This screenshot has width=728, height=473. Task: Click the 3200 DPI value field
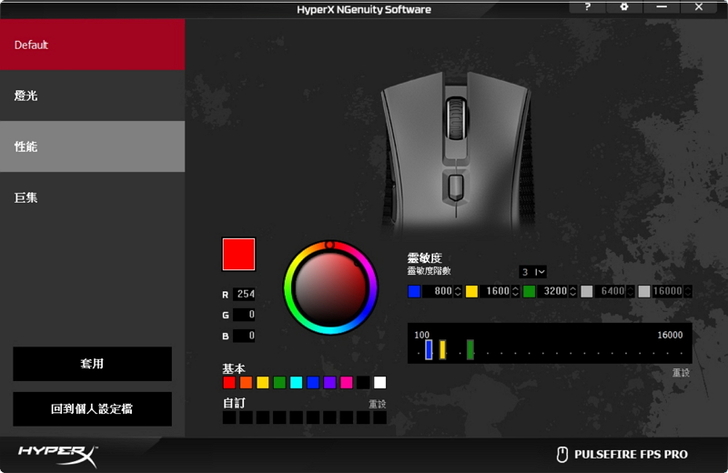coord(553,291)
